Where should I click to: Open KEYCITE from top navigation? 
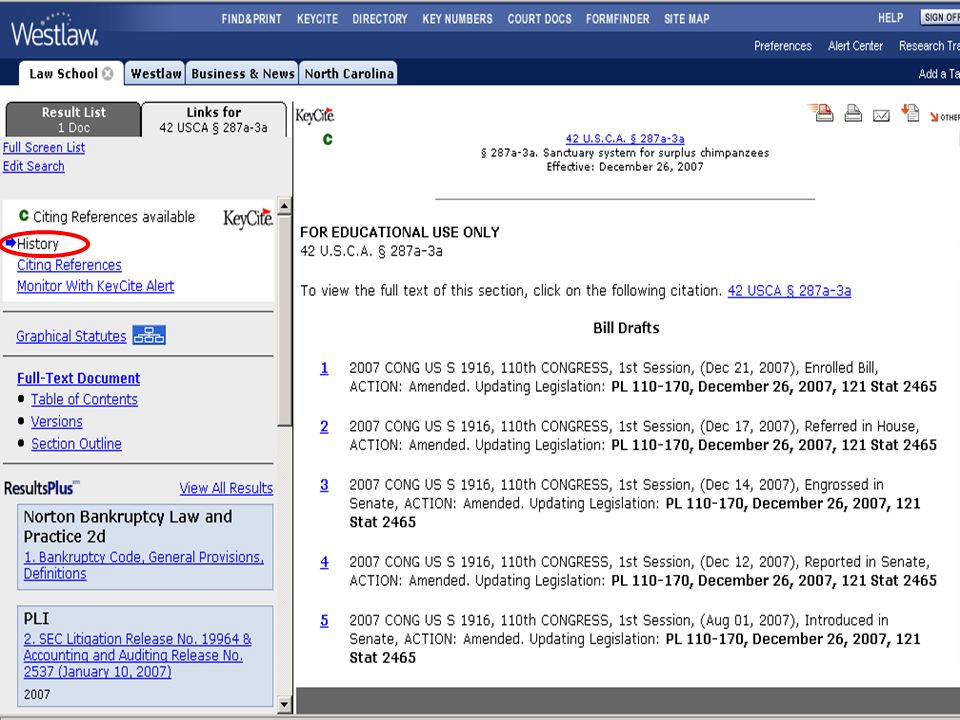pos(317,19)
